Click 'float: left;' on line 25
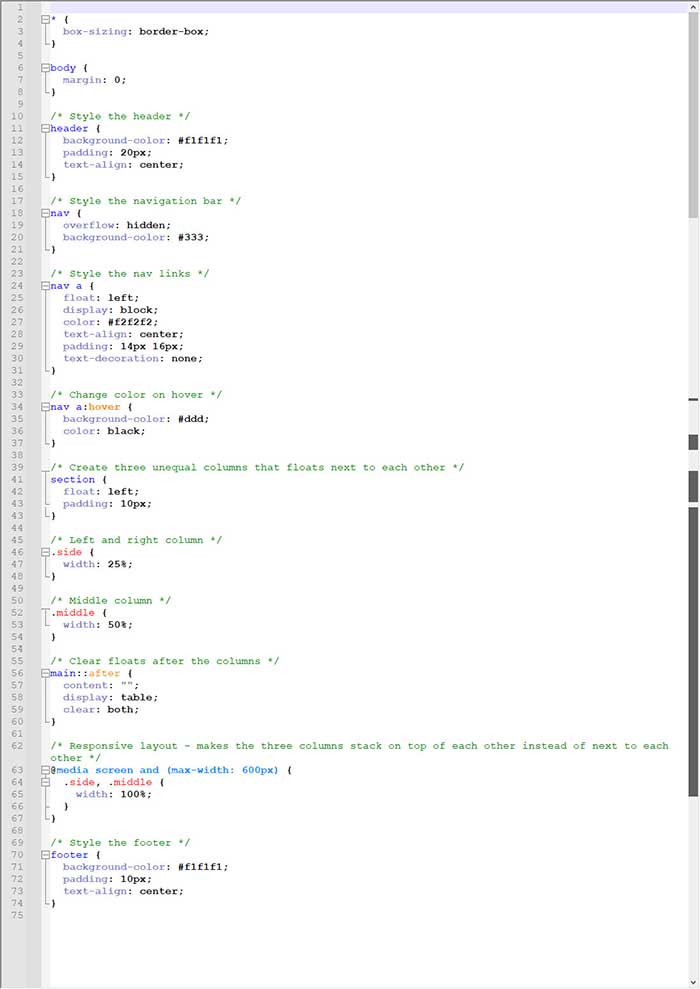Viewport: 700px width, 989px height. click(101, 298)
